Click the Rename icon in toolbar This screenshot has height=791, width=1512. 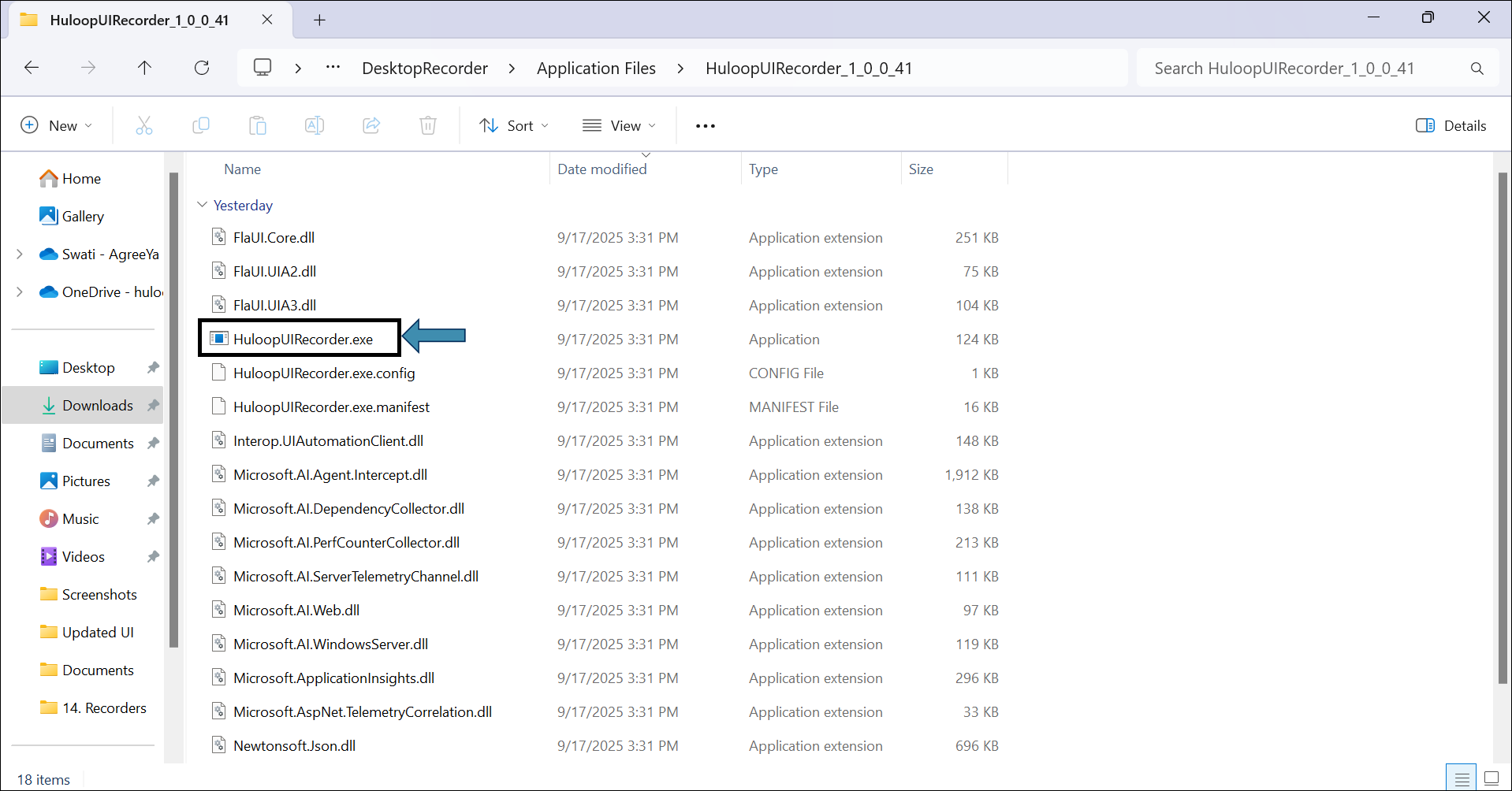pyautogui.click(x=315, y=125)
